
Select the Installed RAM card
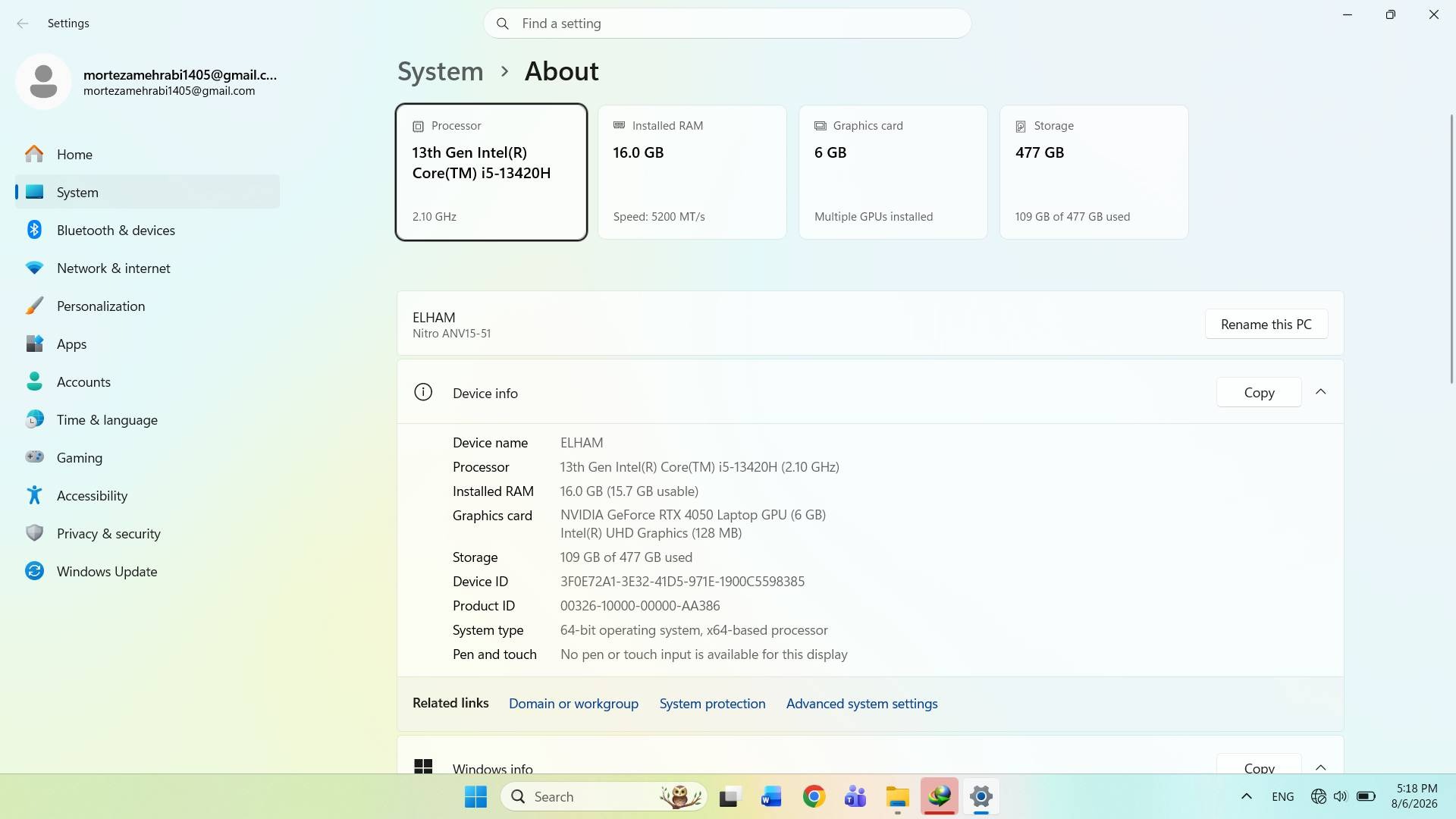[x=692, y=172]
